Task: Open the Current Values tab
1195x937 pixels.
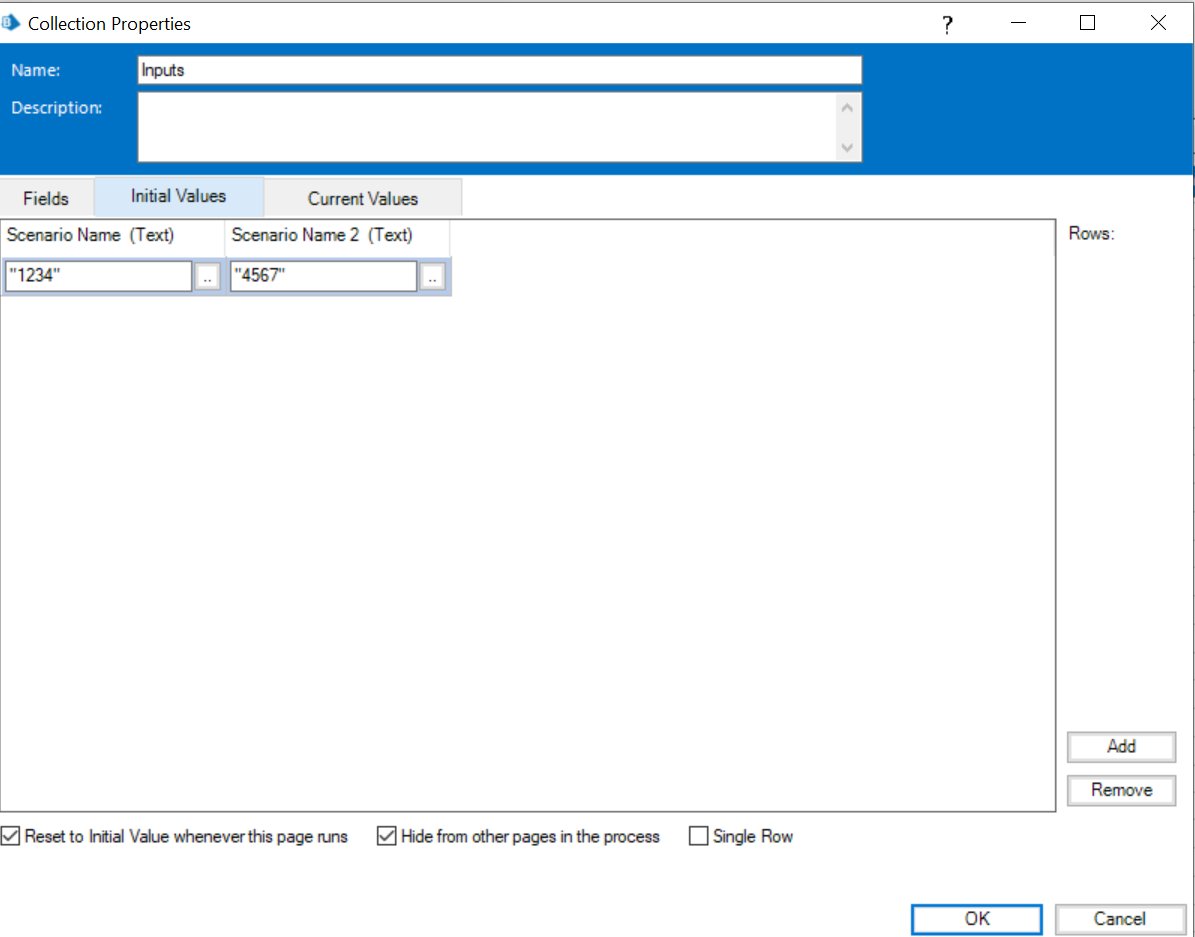Action: [x=362, y=197]
